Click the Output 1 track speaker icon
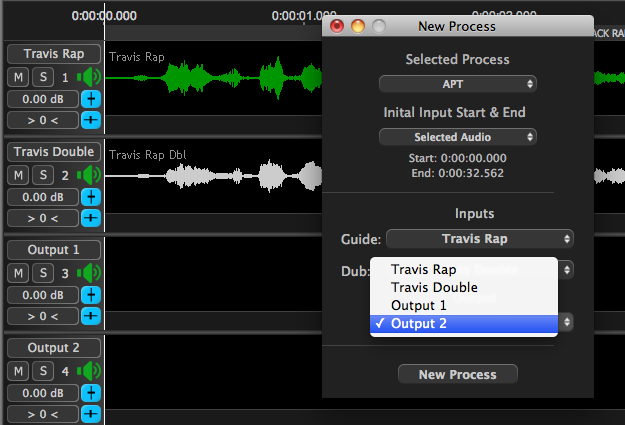This screenshot has width=625, height=425. point(91,273)
